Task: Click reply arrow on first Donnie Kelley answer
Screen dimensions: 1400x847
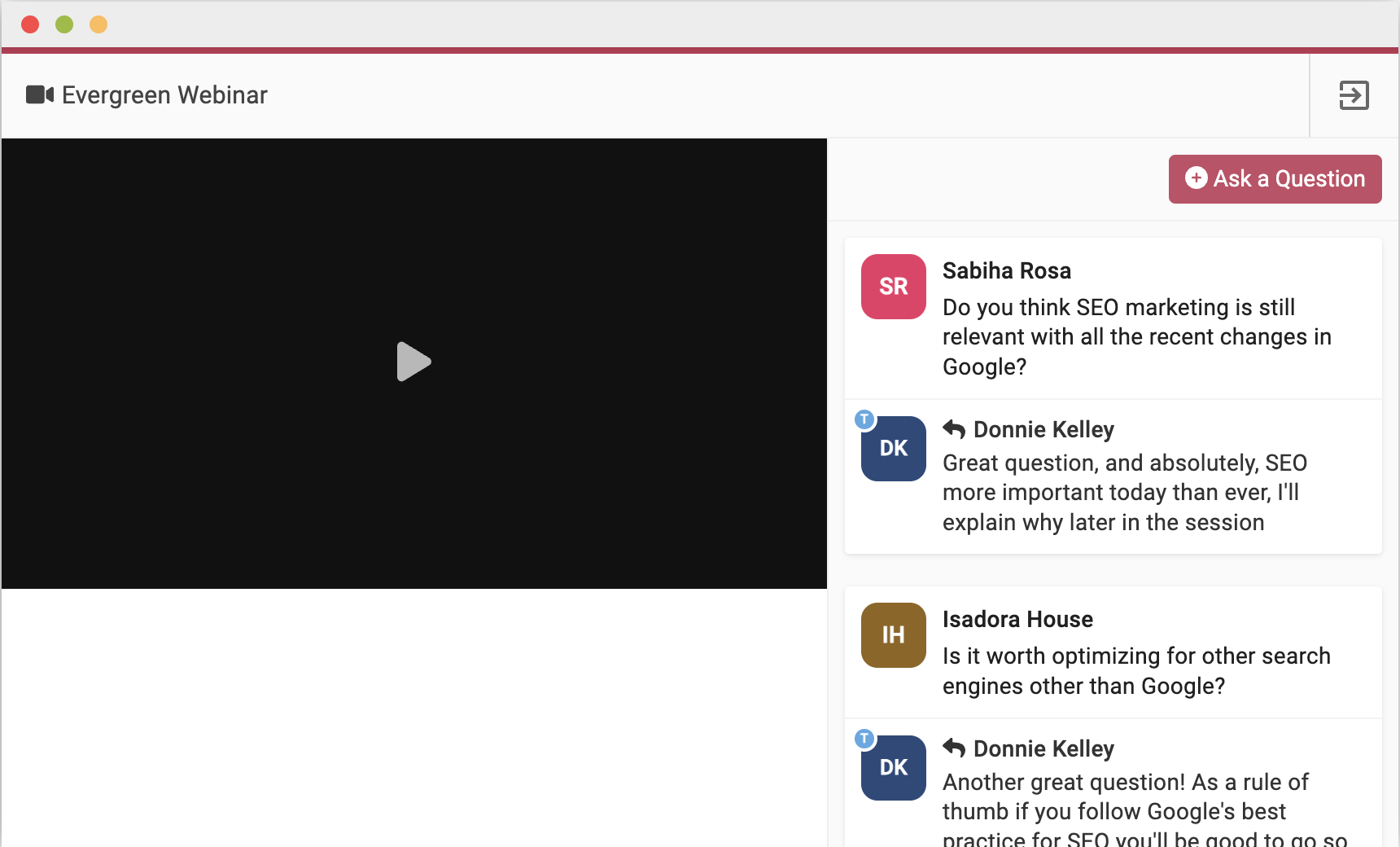Action: point(954,429)
